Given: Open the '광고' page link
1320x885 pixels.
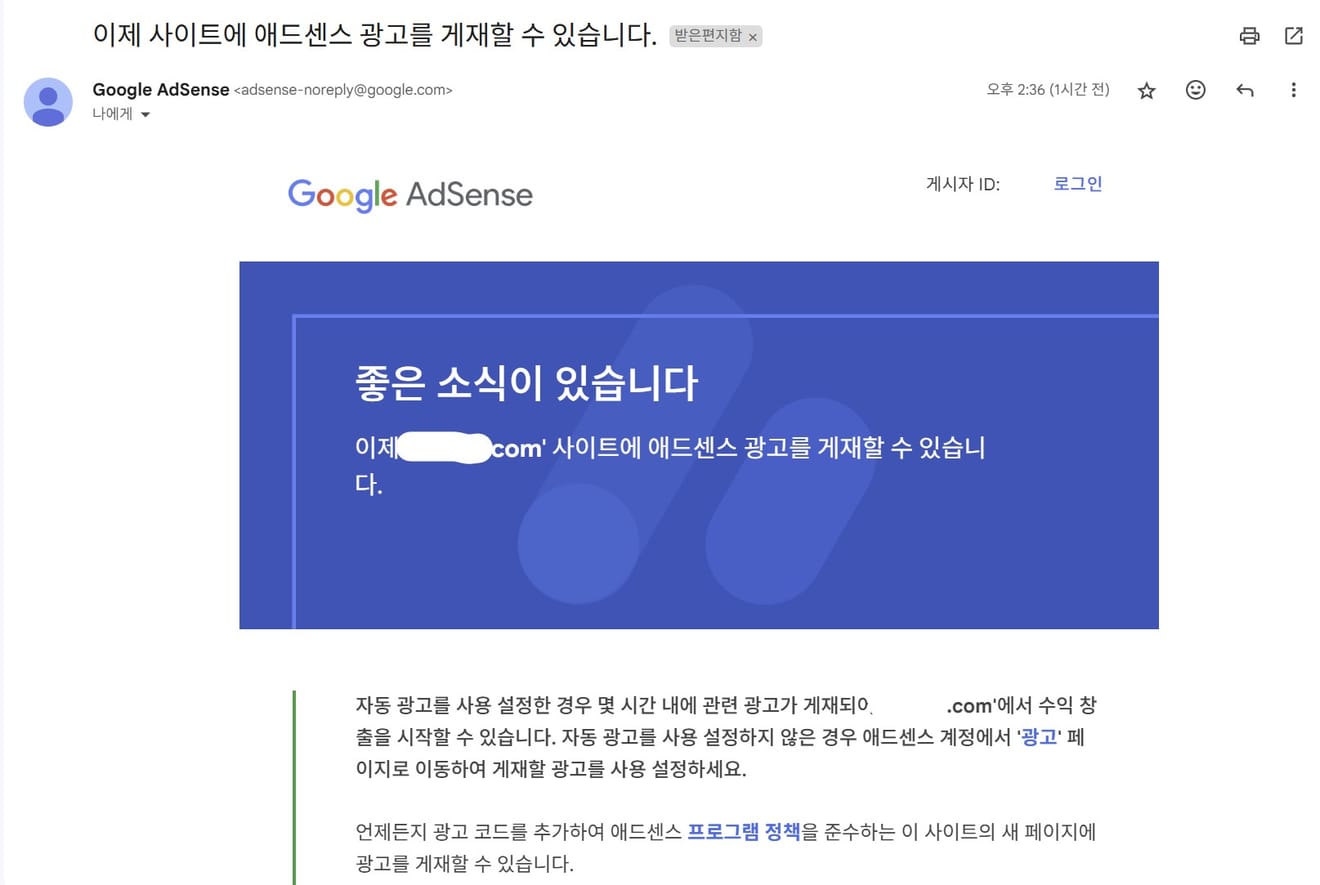Looking at the screenshot, I should coord(1039,740).
